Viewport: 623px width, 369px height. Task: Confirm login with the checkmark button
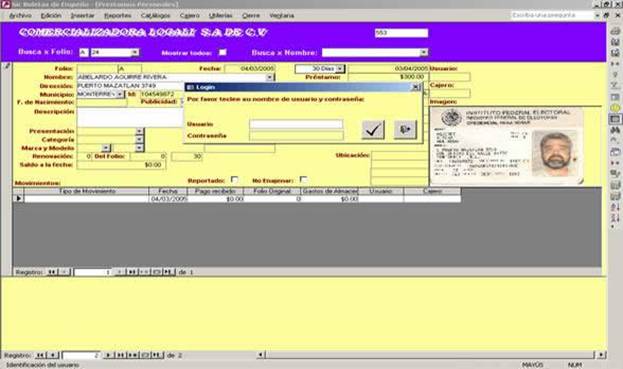pos(373,129)
